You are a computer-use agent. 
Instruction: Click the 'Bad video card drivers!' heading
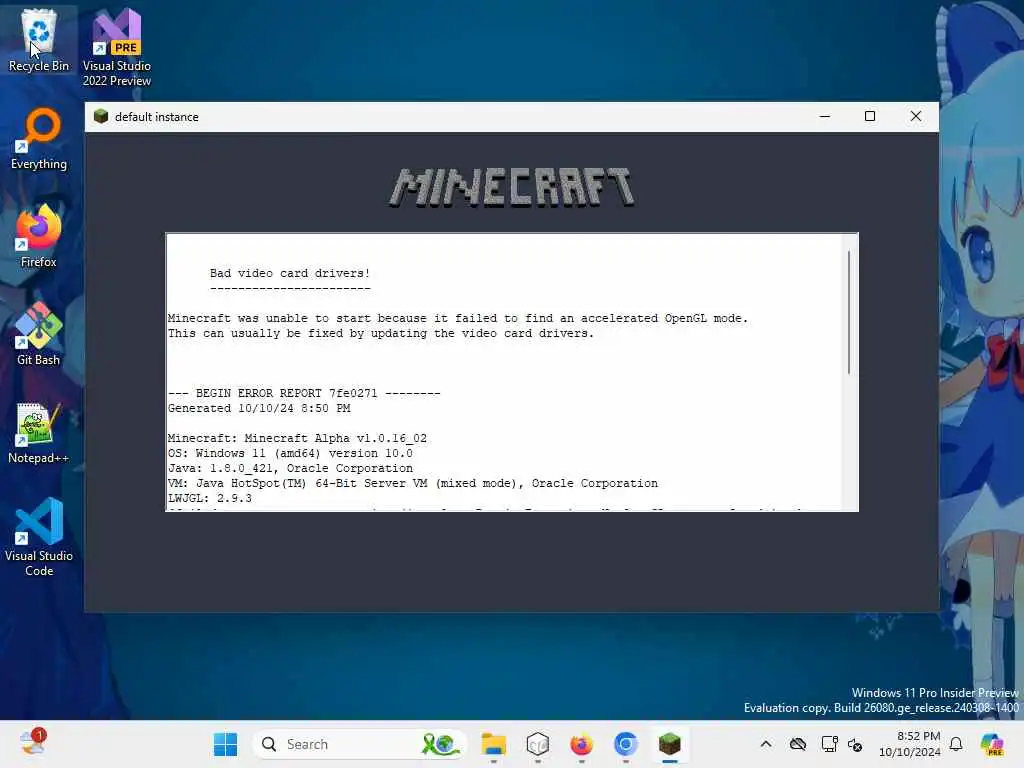[x=290, y=273]
